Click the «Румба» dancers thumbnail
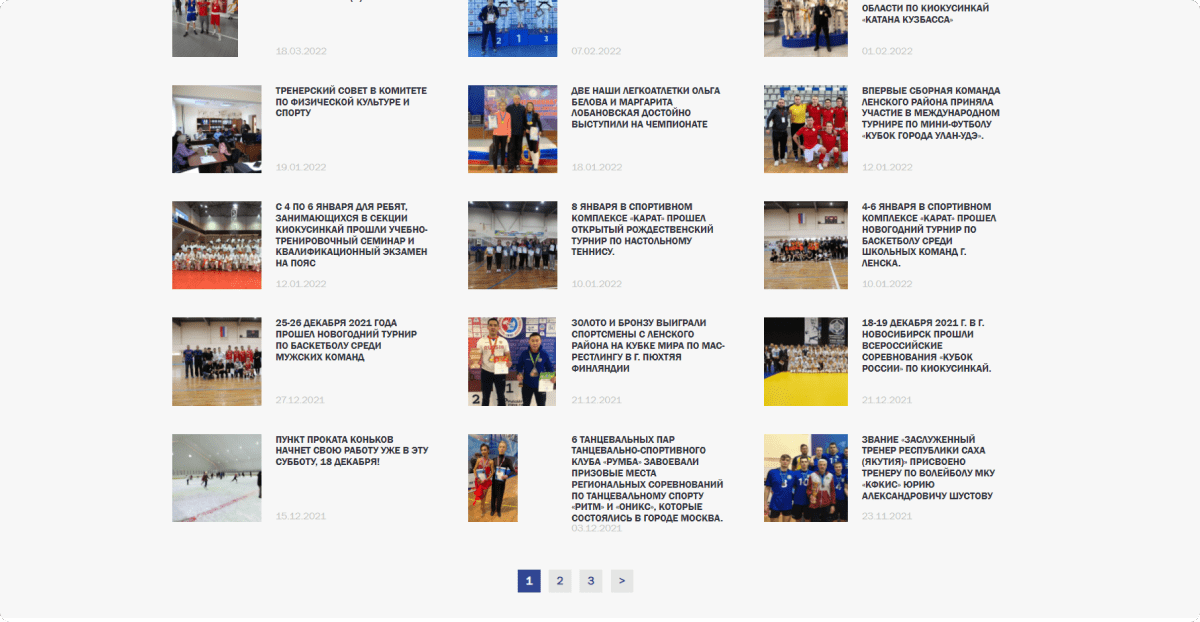 pyautogui.click(x=493, y=478)
